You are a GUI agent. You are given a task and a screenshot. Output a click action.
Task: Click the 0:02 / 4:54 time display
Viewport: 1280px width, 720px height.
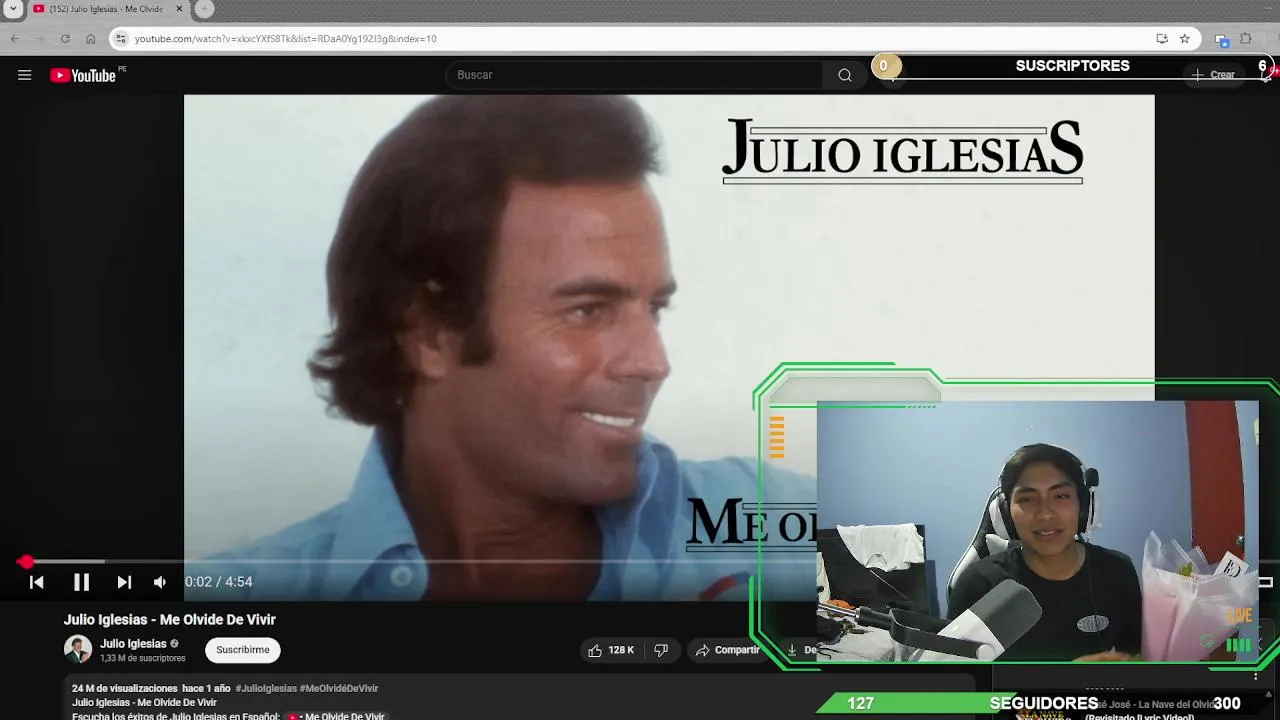coord(218,582)
